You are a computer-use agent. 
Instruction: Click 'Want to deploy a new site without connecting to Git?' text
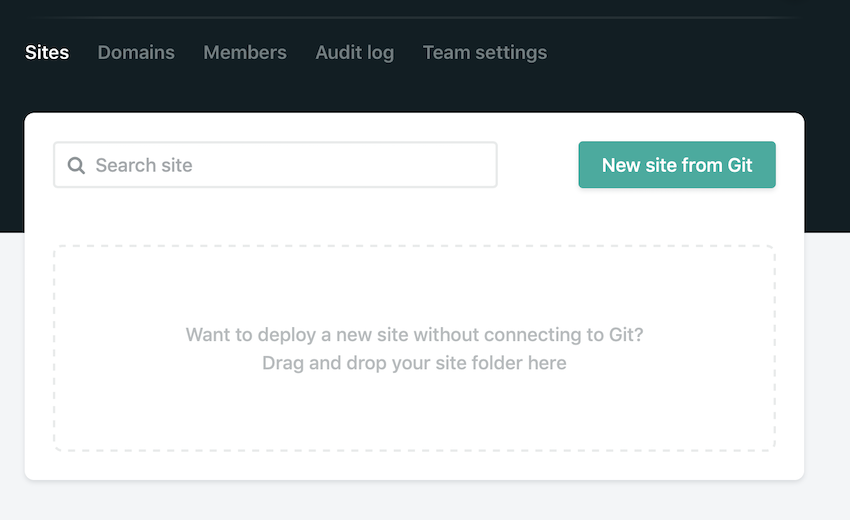(414, 335)
